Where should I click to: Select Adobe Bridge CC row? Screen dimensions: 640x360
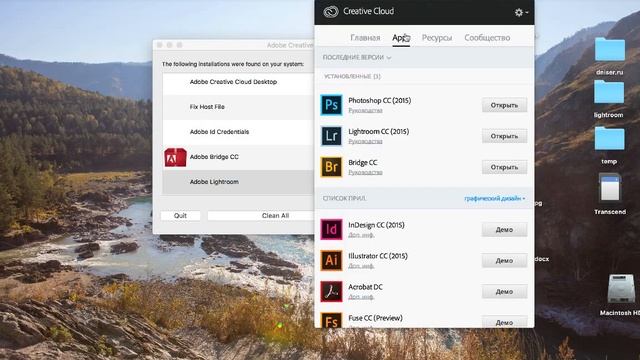(238, 157)
